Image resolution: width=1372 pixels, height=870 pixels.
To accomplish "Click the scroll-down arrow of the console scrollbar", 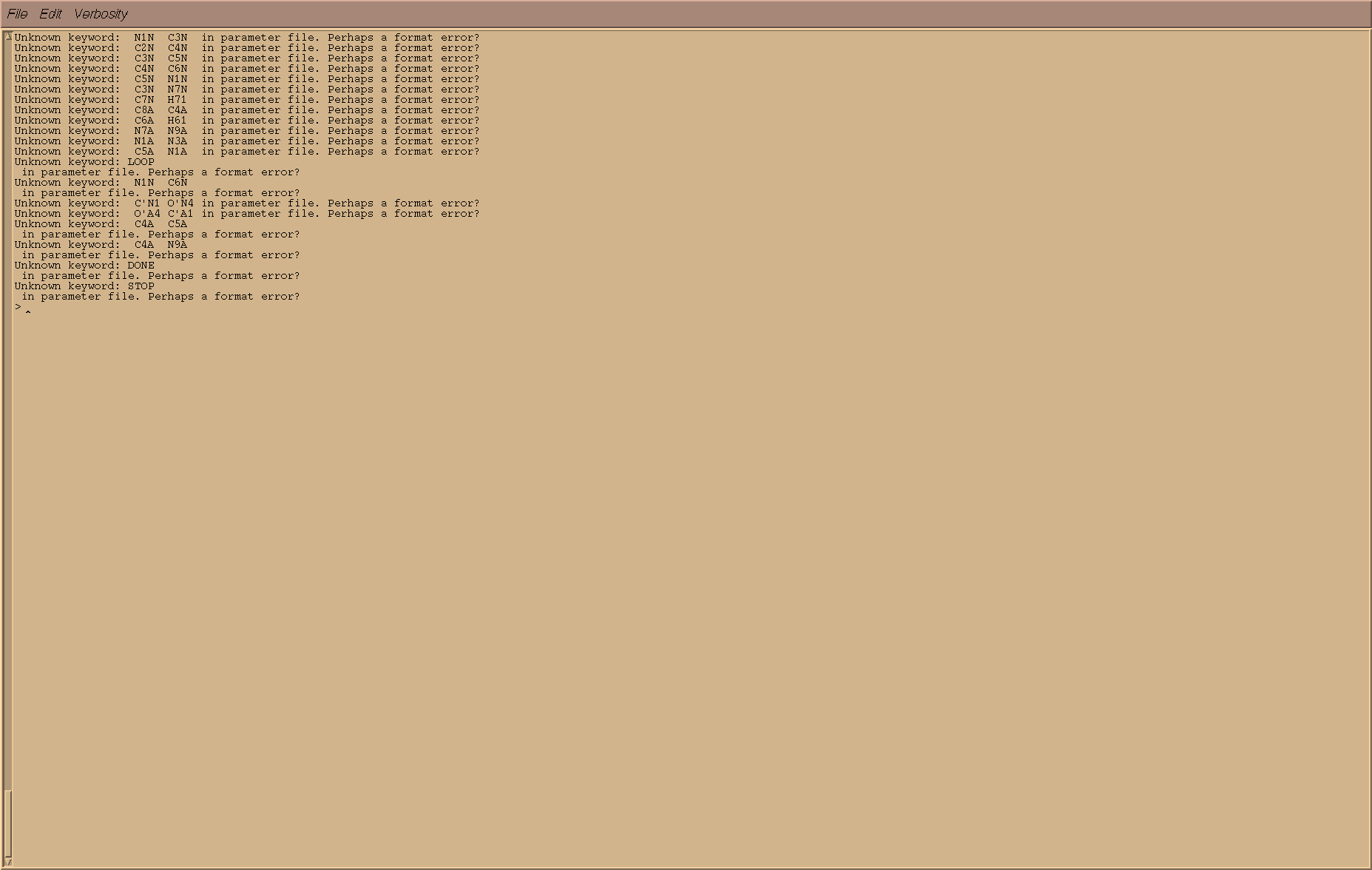I will 7,862.
